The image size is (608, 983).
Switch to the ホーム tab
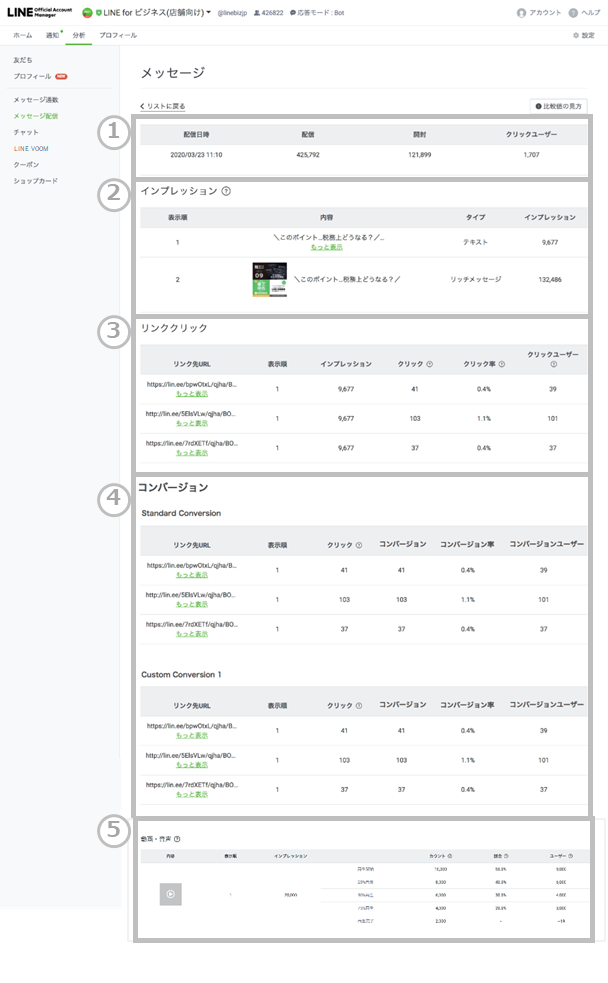[22, 35]
